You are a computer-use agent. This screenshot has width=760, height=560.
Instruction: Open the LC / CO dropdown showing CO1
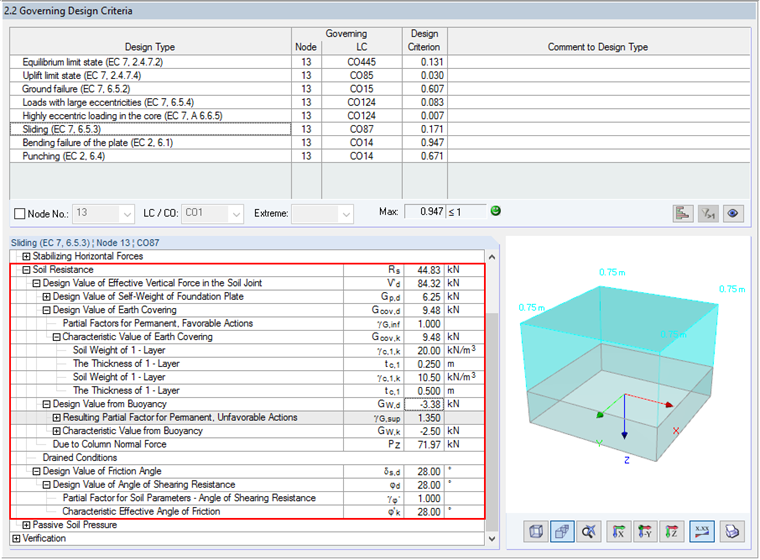click(x=212, y=213)
